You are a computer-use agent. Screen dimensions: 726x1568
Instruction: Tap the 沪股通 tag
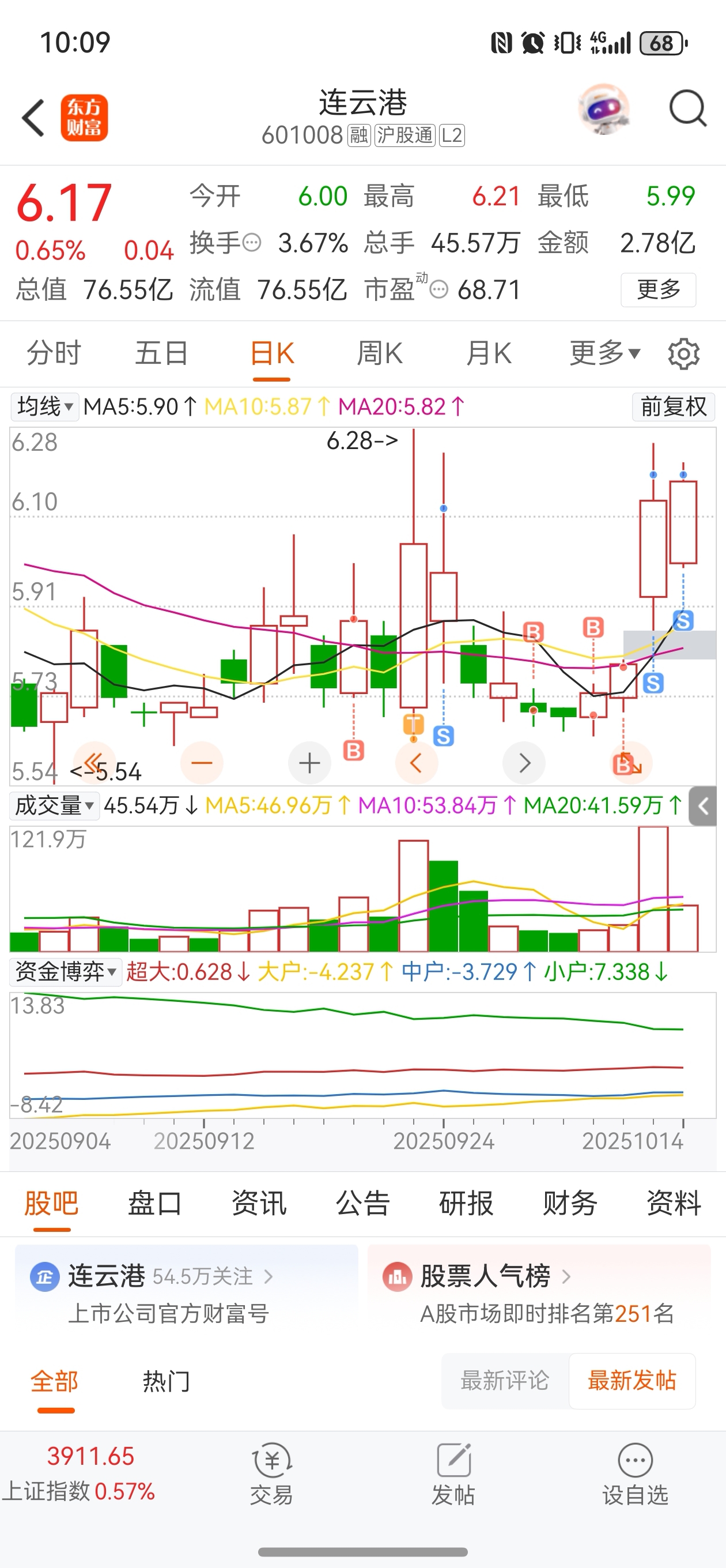[x=404, y=135]
